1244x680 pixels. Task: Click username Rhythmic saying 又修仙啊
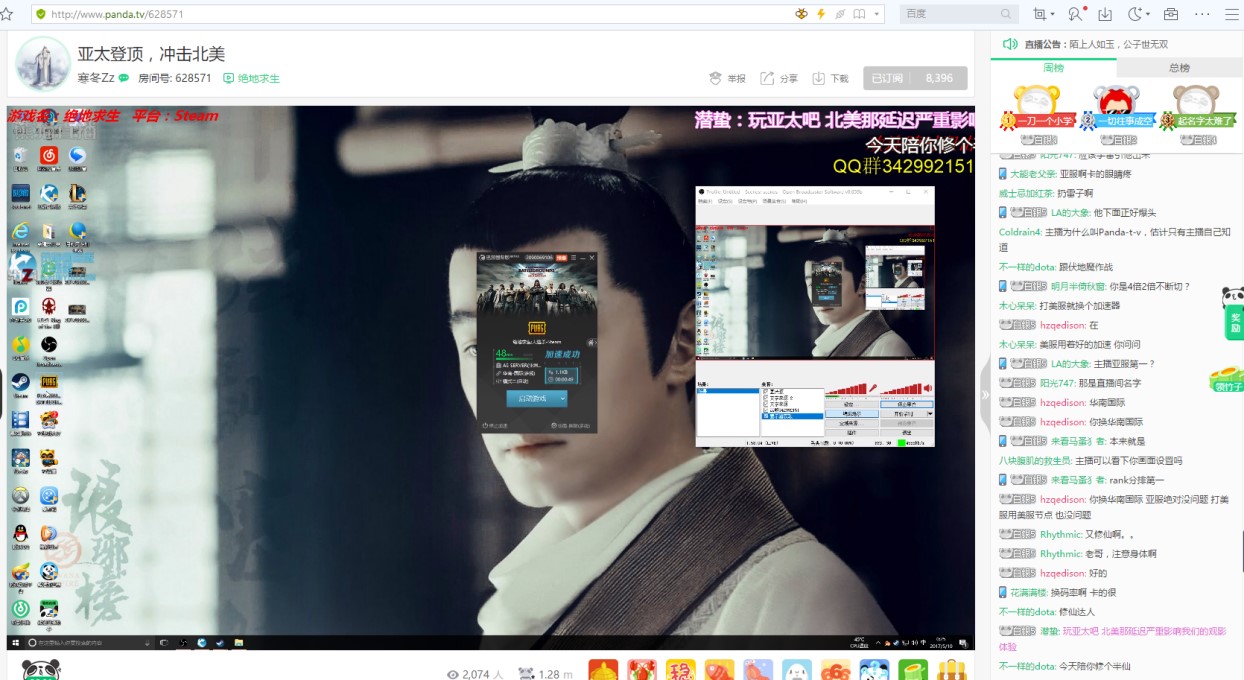pyautogui.click(x=1061, y=534)
